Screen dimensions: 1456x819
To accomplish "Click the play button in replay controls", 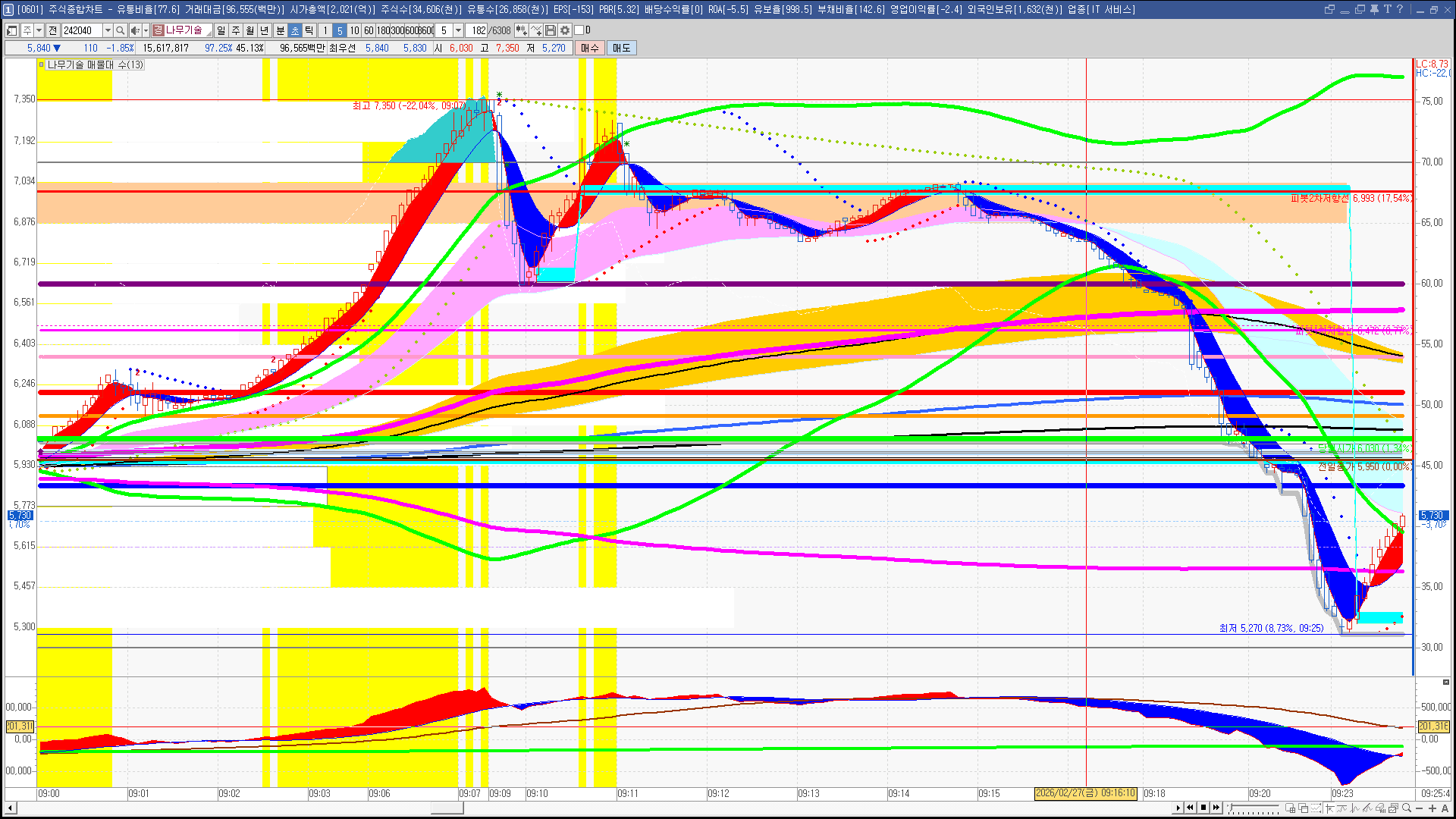I will coord(1178,808).
